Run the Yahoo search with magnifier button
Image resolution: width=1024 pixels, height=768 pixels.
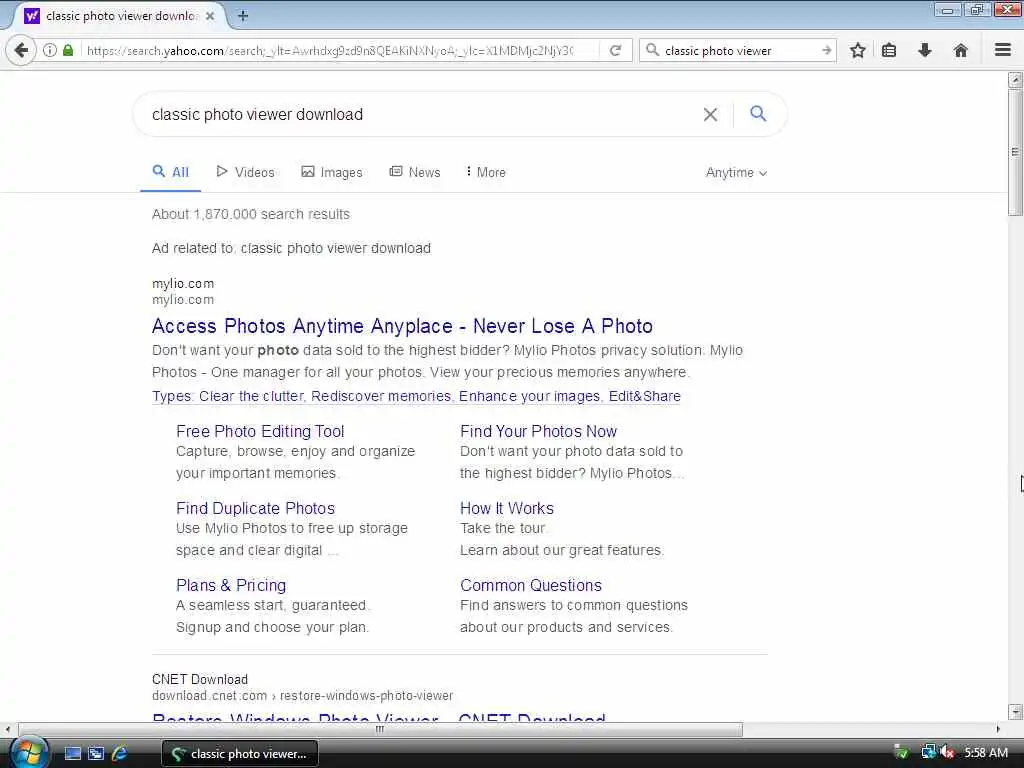(758, 114)
